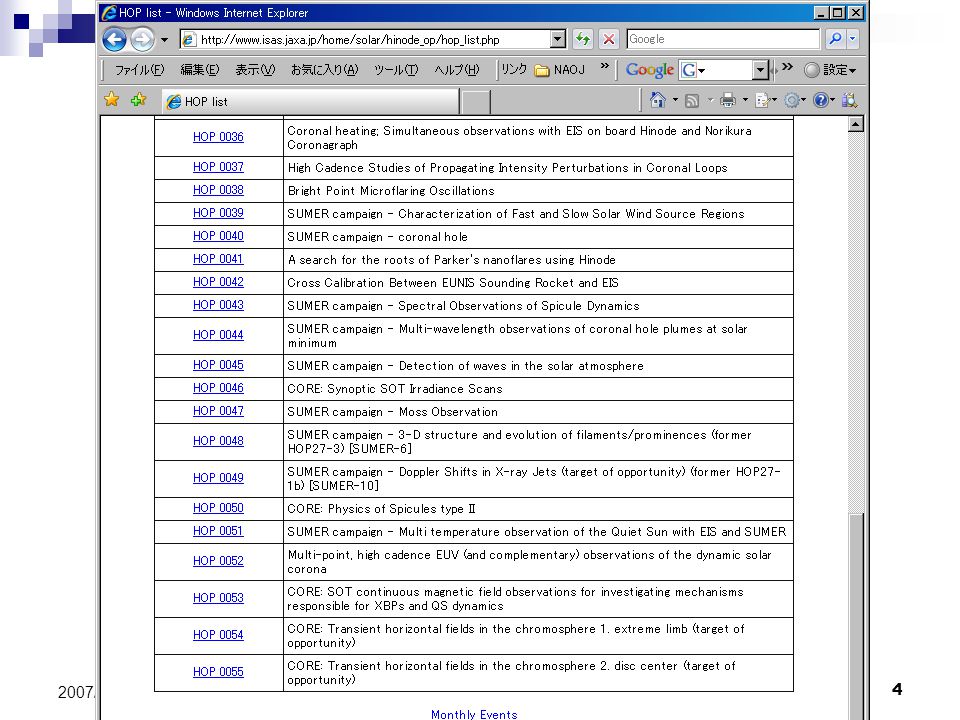
Task: Open the HOP 0042 link
Action: click(218, 282)
